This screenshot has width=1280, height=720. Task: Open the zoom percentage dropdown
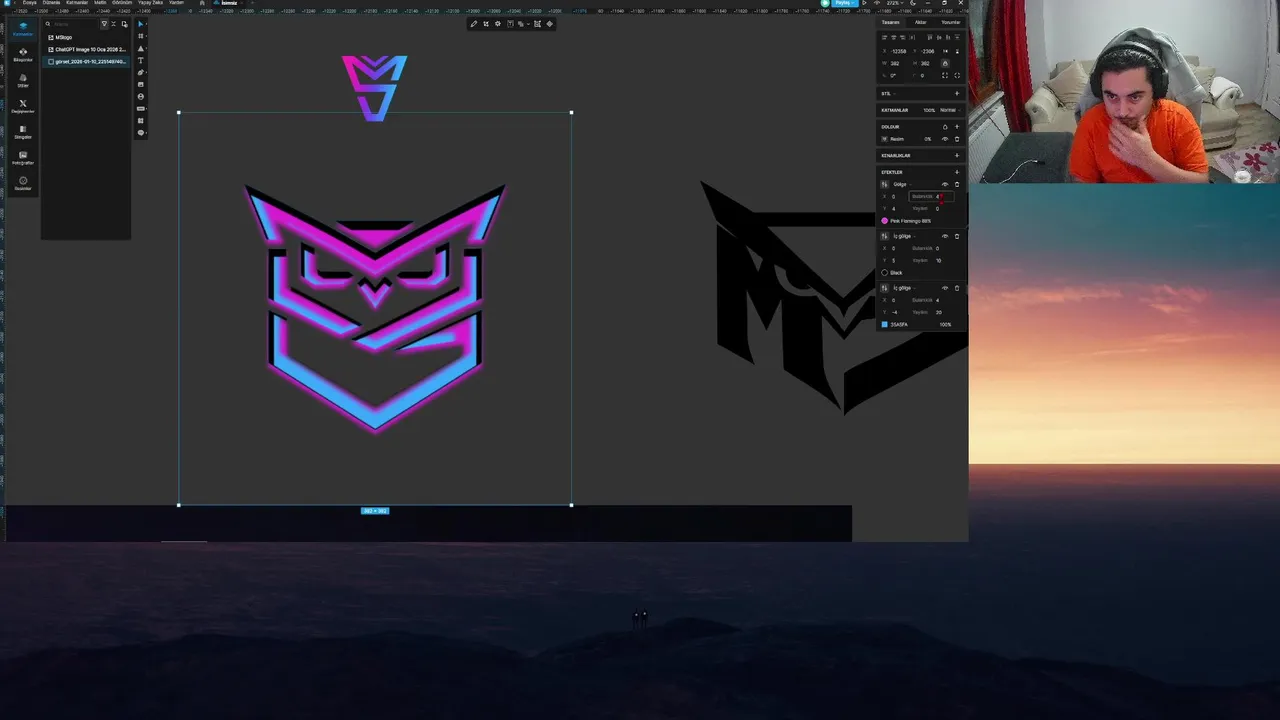click(897, 3)
